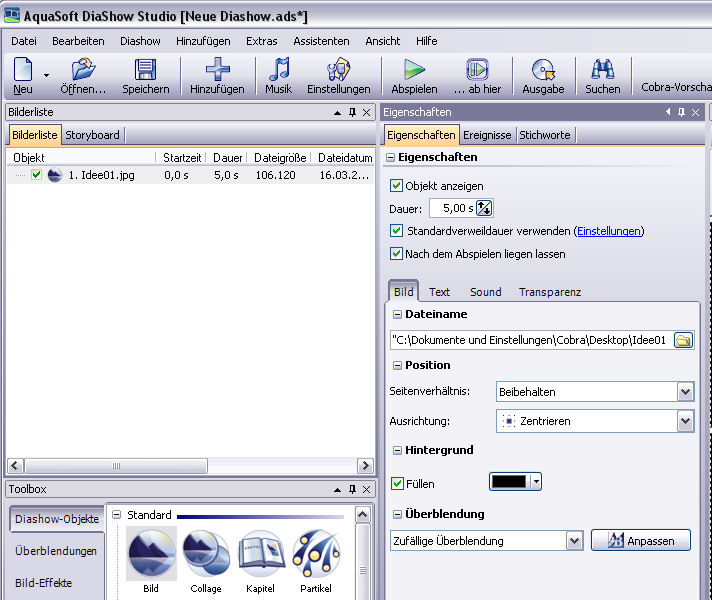Expand the Ausrichtung Zentrieren dropdown
Viewport: 712px width, 600px height.
[685, 422]
